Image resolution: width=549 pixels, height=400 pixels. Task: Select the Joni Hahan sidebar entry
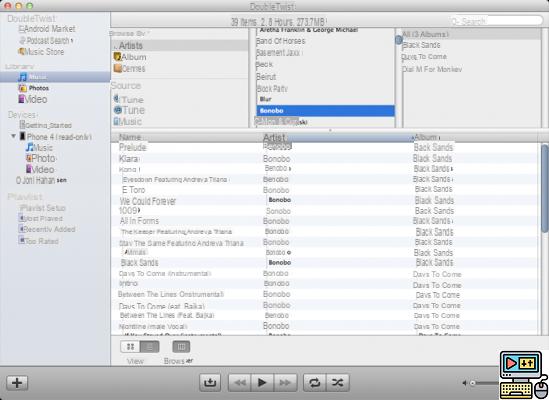(x=41, y=180)
